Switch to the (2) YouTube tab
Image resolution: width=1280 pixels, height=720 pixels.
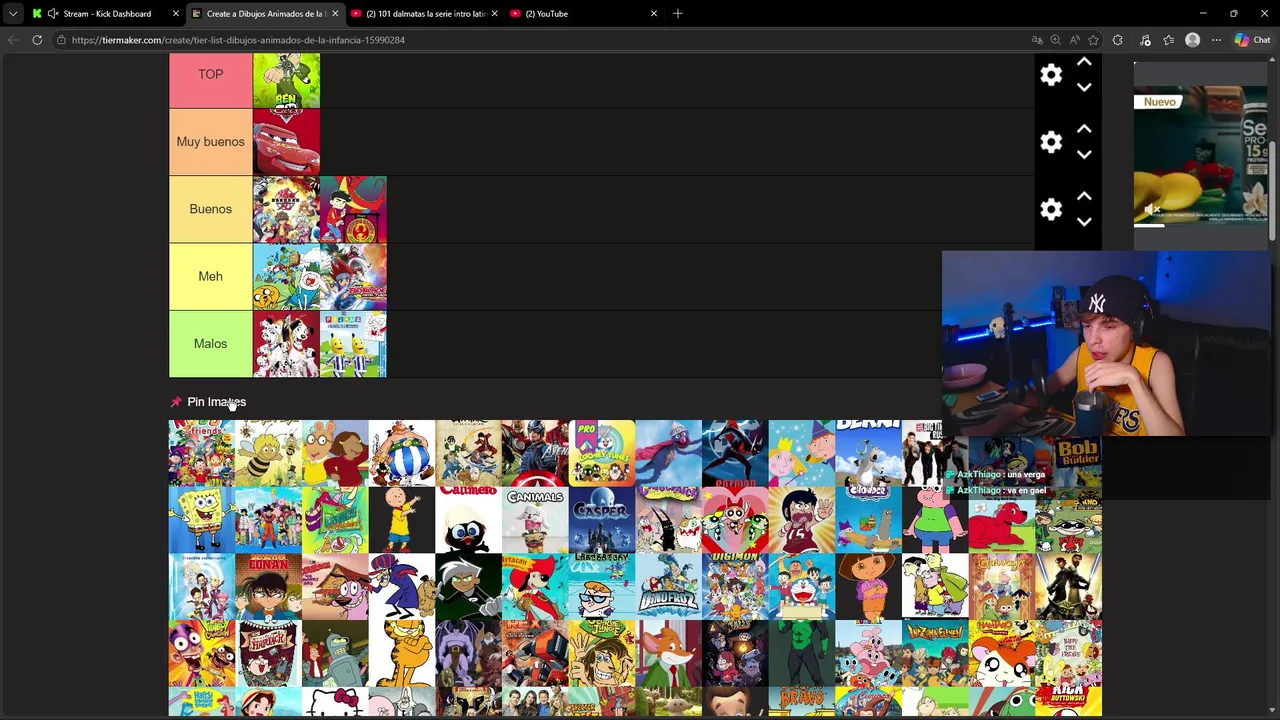pos(584,13)
